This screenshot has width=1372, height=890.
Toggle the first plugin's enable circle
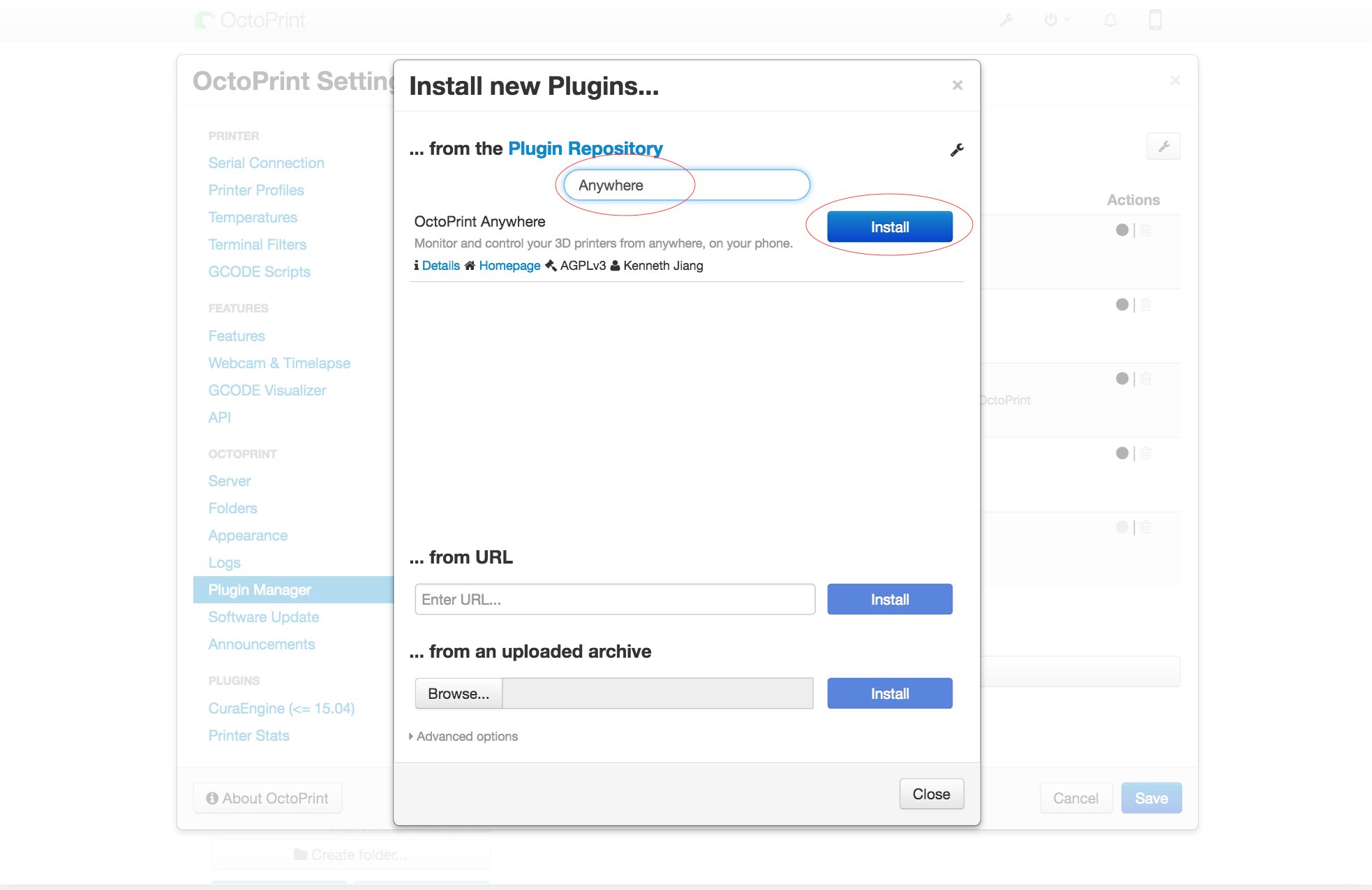click(1122, 229)
